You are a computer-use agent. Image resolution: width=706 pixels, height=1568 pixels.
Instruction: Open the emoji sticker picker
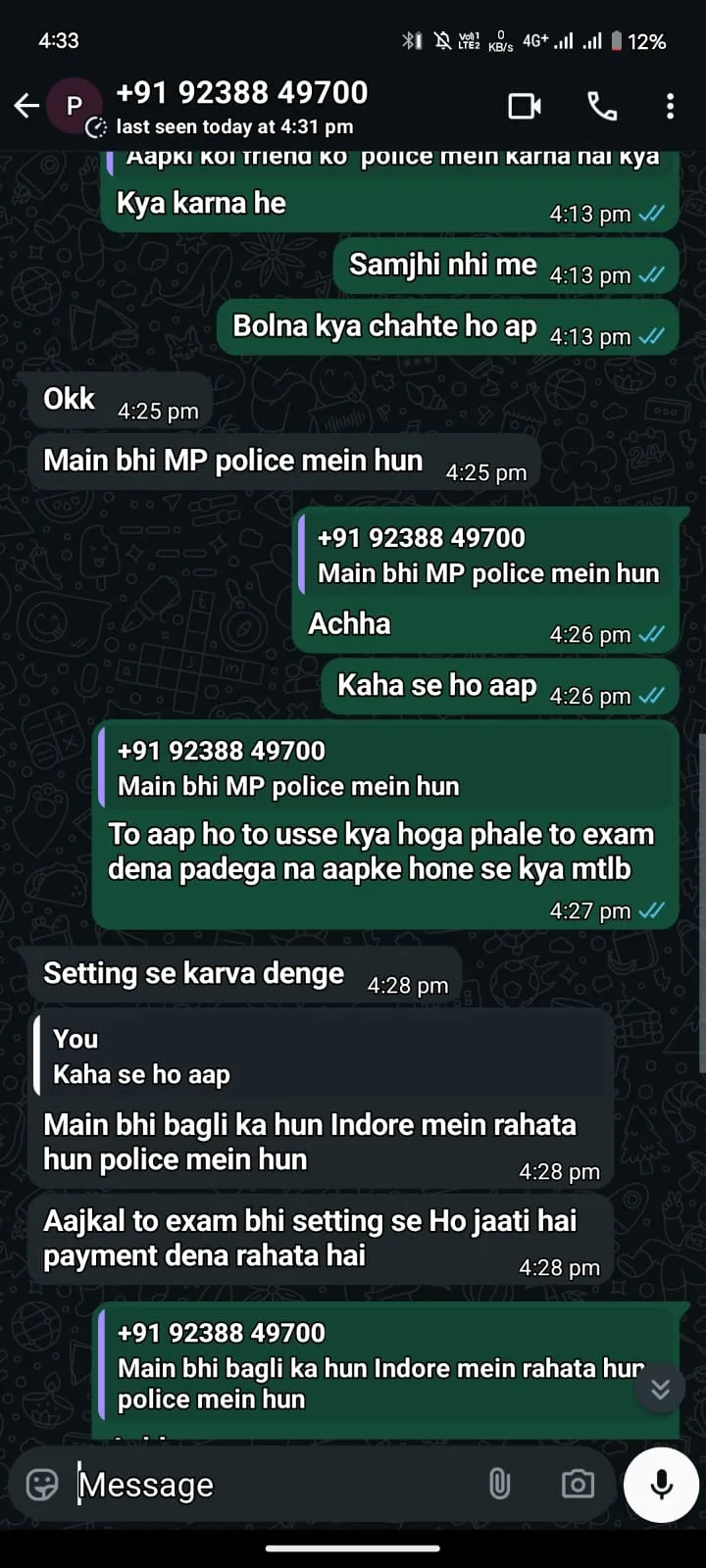click(42, 1485)
